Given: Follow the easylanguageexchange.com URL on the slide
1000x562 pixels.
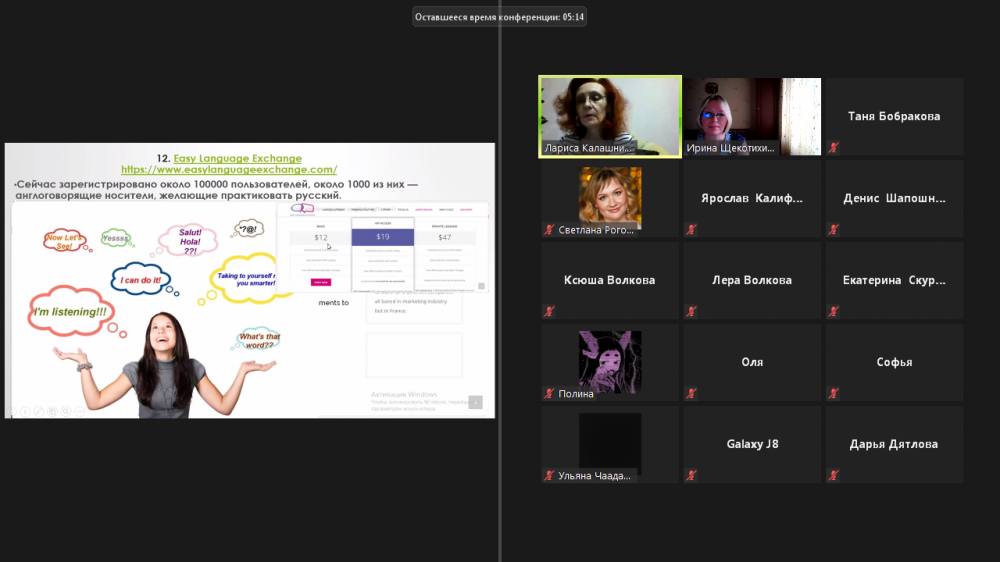Looking at the screenshot, I should 229,170.
